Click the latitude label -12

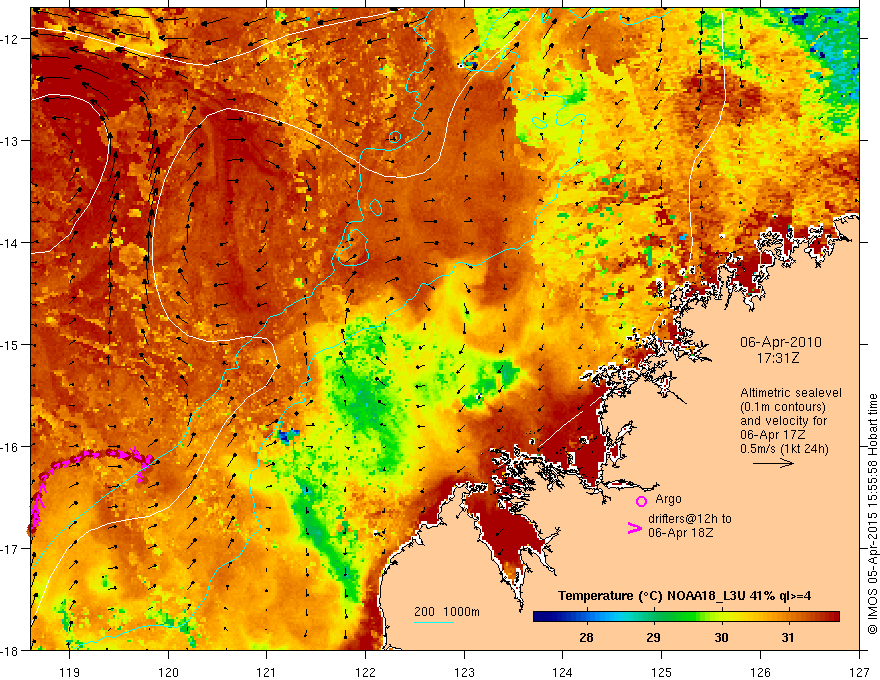[11, 39]
